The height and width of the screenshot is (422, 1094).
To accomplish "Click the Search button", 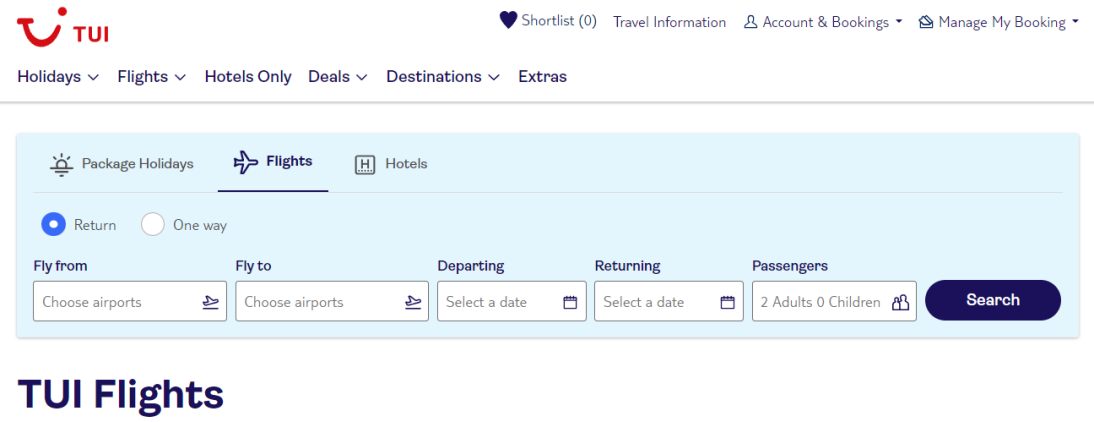I will coord(993,300).
